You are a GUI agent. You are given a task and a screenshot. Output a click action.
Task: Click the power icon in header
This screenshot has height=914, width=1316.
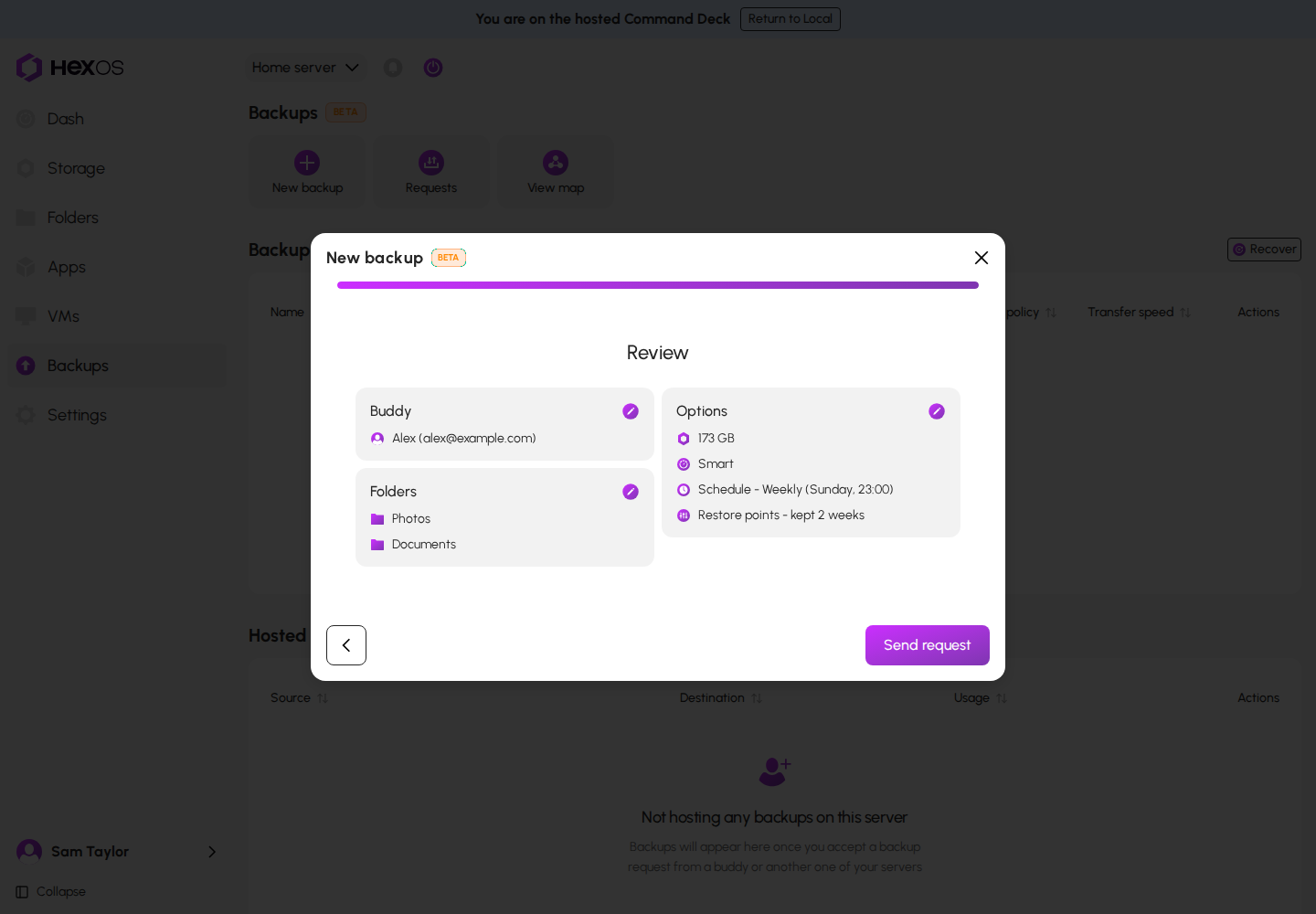tap(433, 68)
